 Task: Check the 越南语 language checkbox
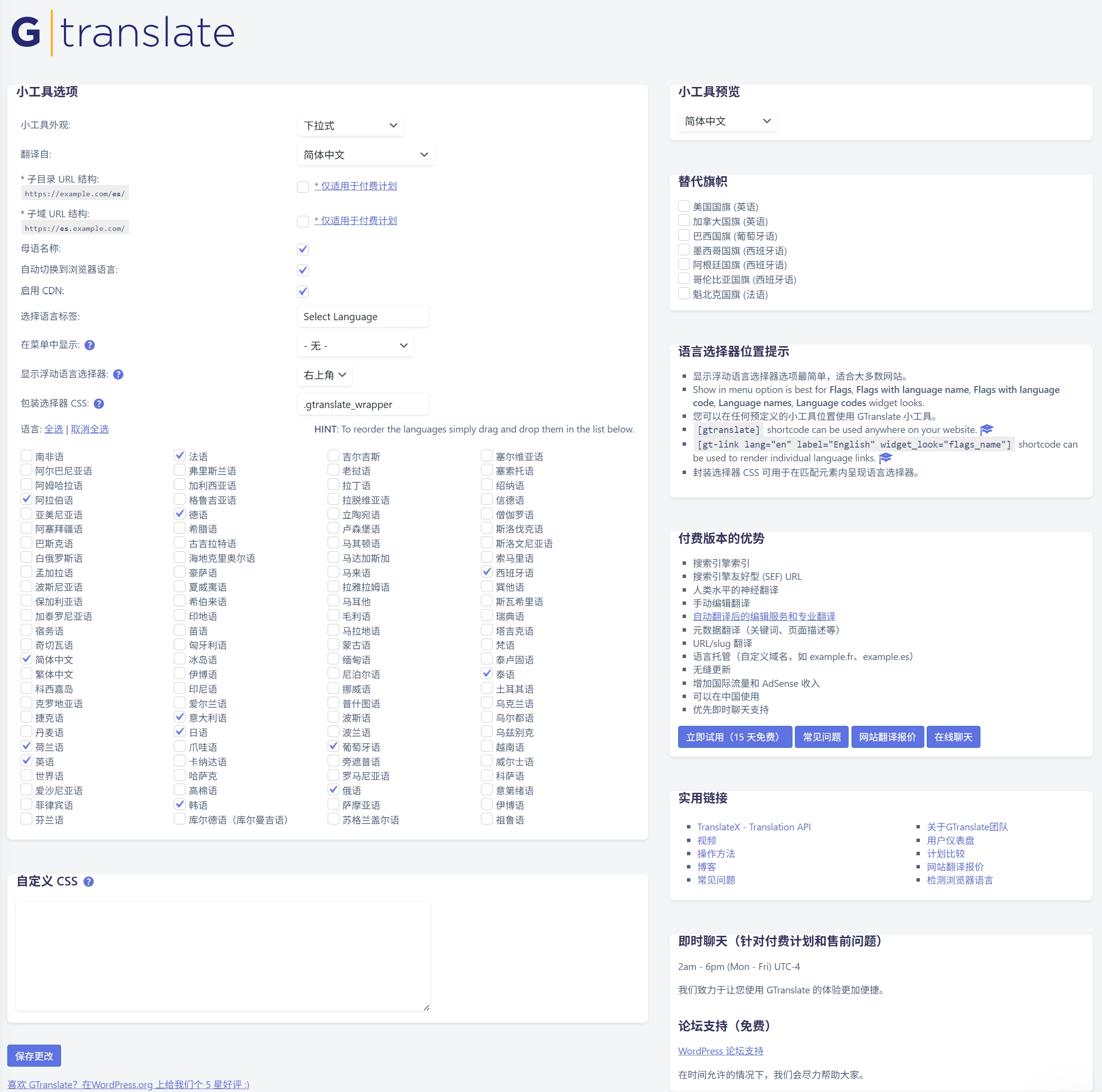[486, 746]
